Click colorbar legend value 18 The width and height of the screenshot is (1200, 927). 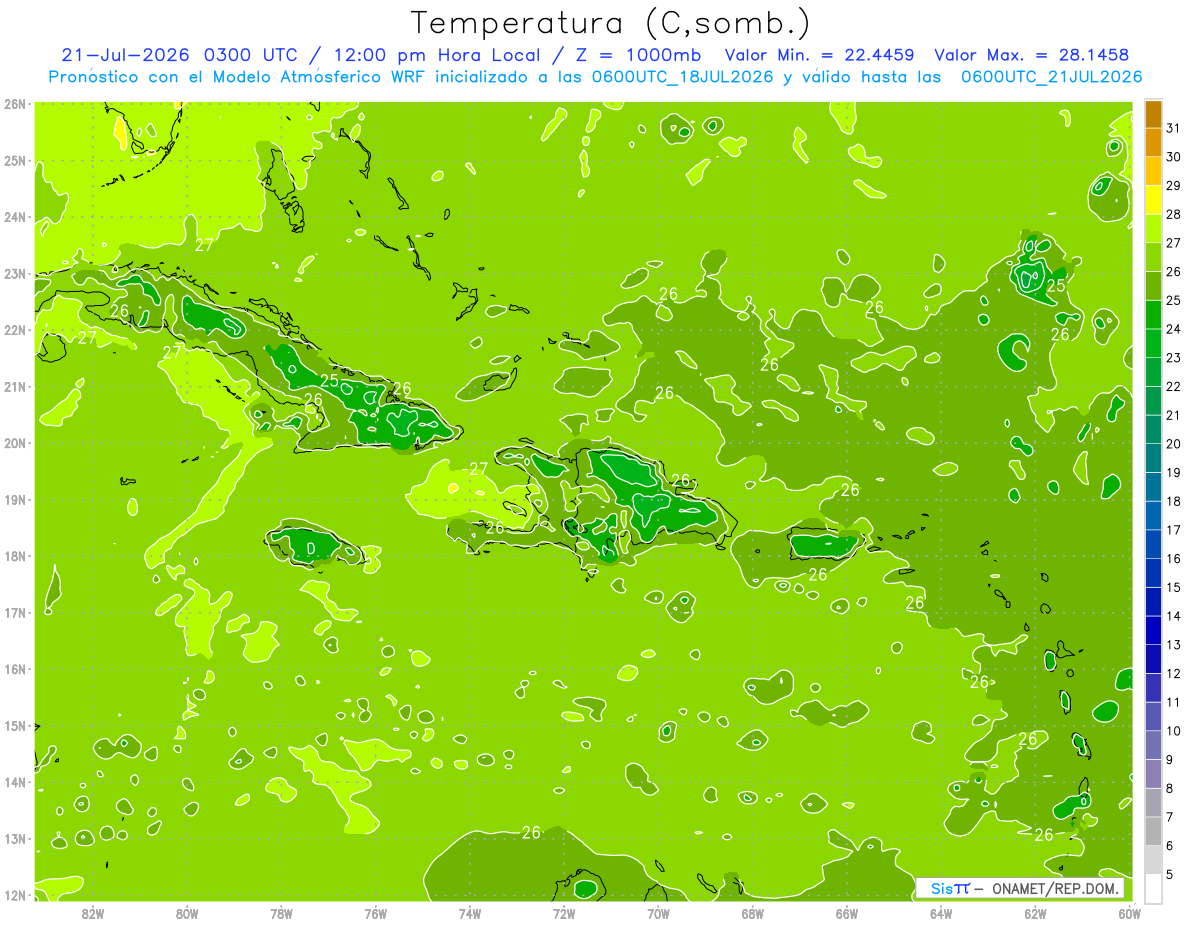pyautogui.click(x=1174, y=501)
